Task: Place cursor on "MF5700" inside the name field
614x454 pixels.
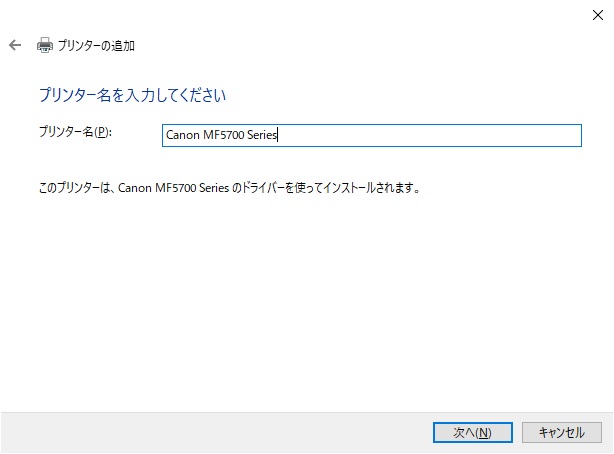Action: pos(224,135)
